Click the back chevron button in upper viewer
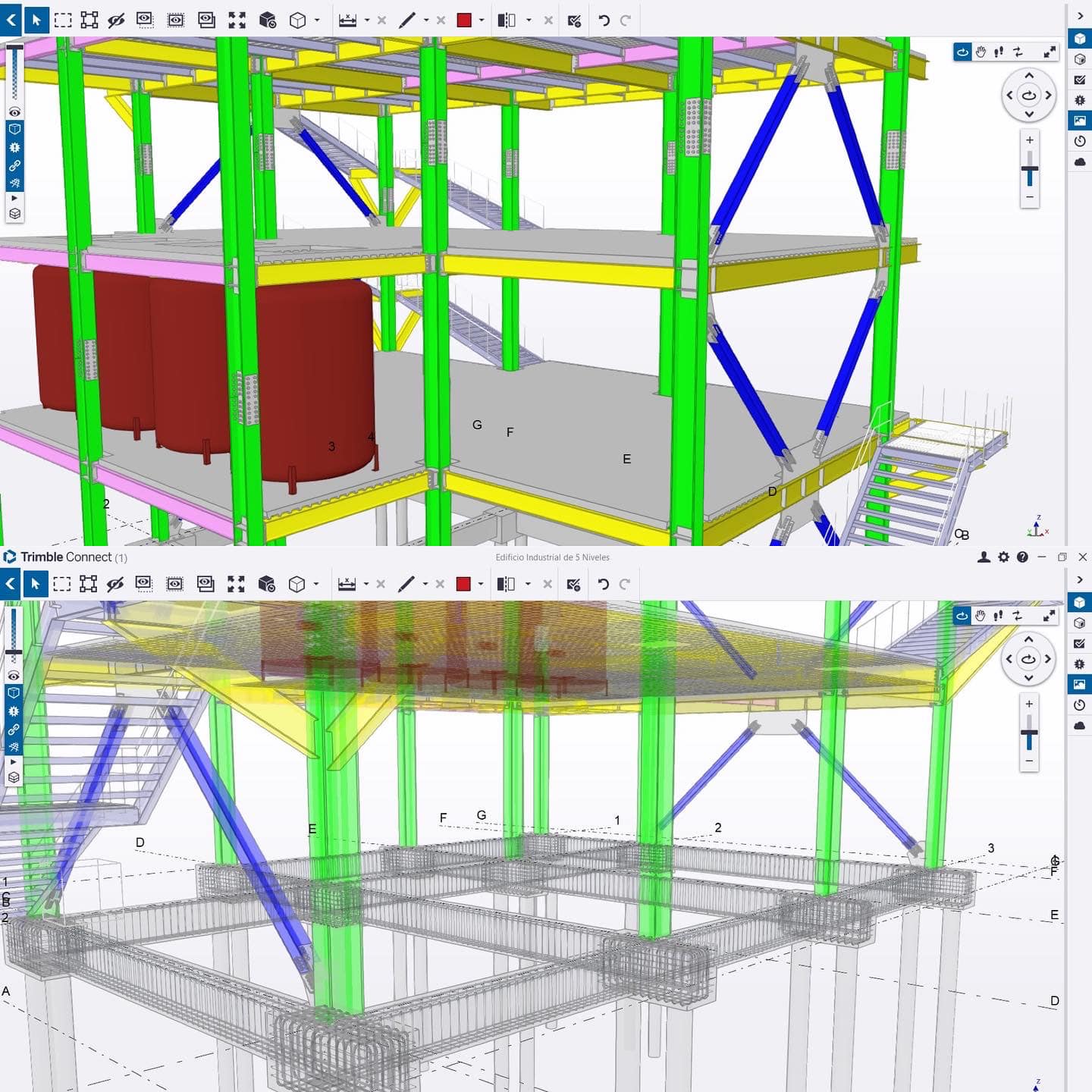This screenshot has width=1092, height=1092. coord(11,20)
